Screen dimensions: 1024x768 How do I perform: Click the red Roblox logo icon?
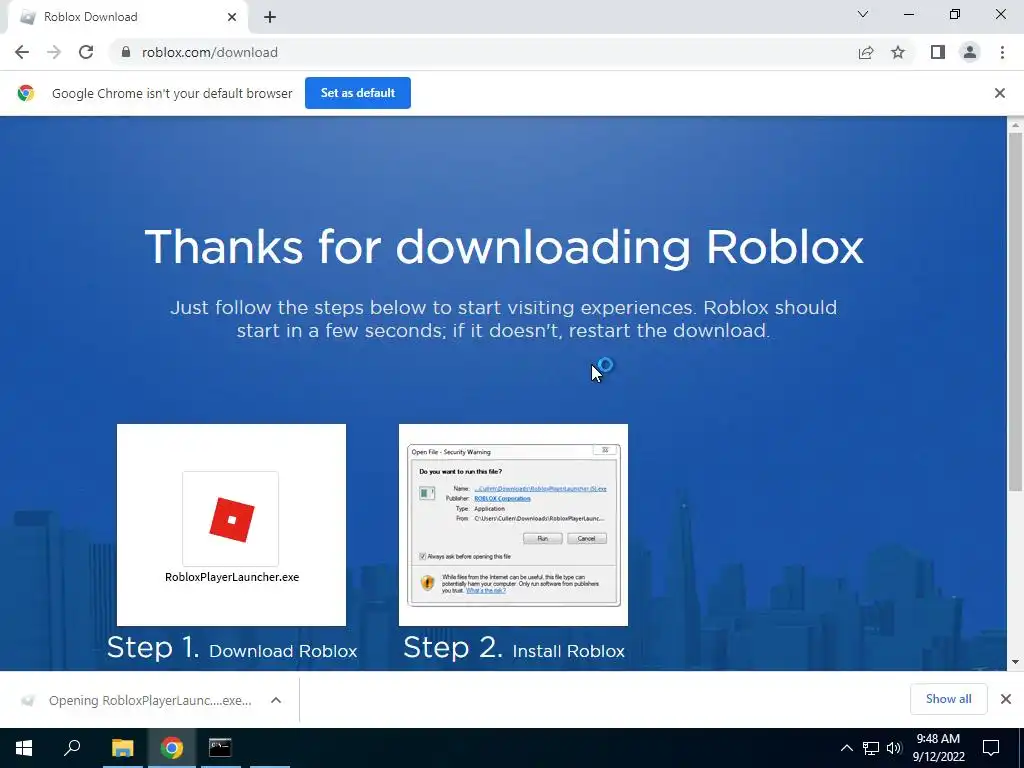tap(231, 520)
